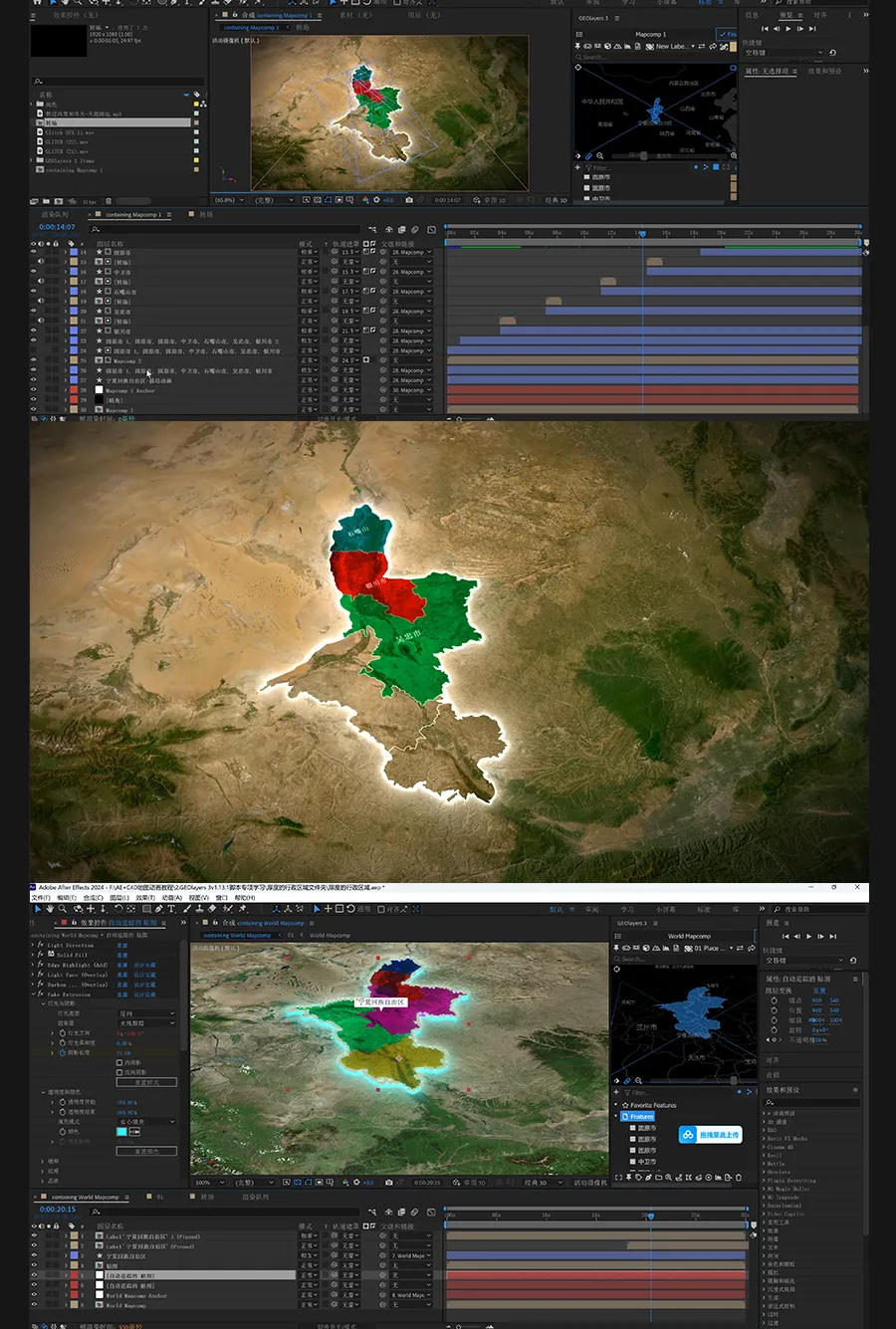Select the Clone Stamp tool in lower toolbar

(200, 908)
